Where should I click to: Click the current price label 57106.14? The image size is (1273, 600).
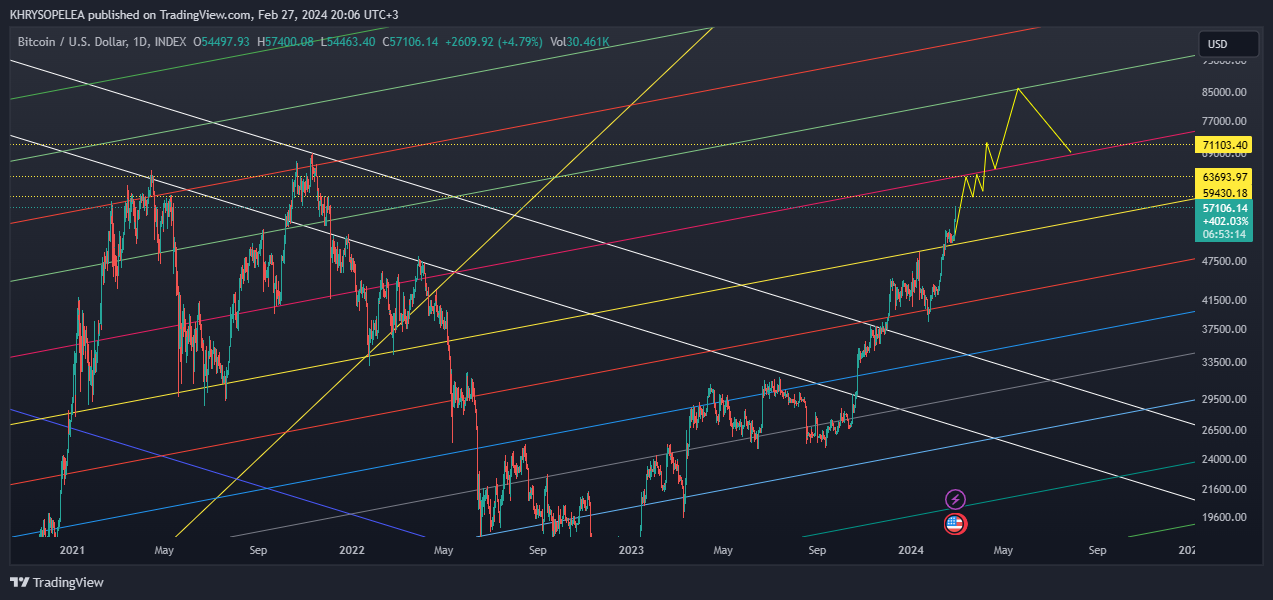pos(1225,208)
